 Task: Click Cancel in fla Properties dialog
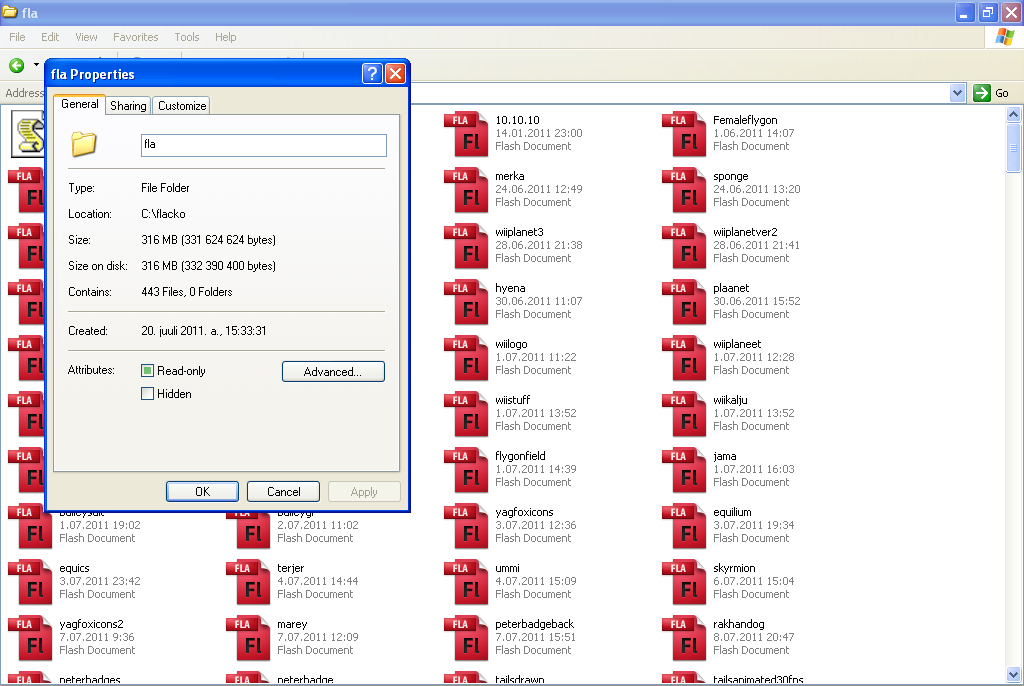(283, 492)
